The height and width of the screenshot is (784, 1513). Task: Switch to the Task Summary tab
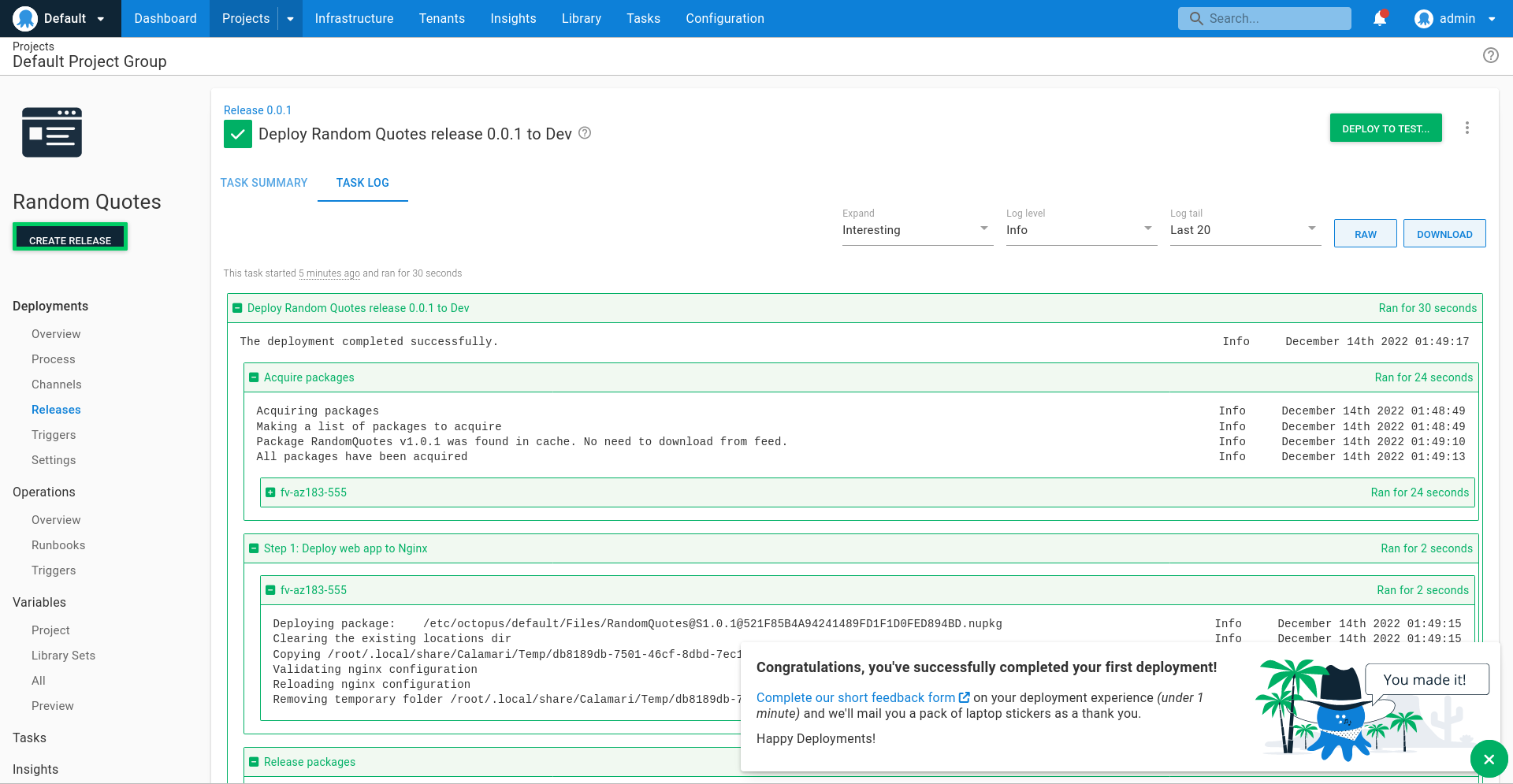pos(264,183)
